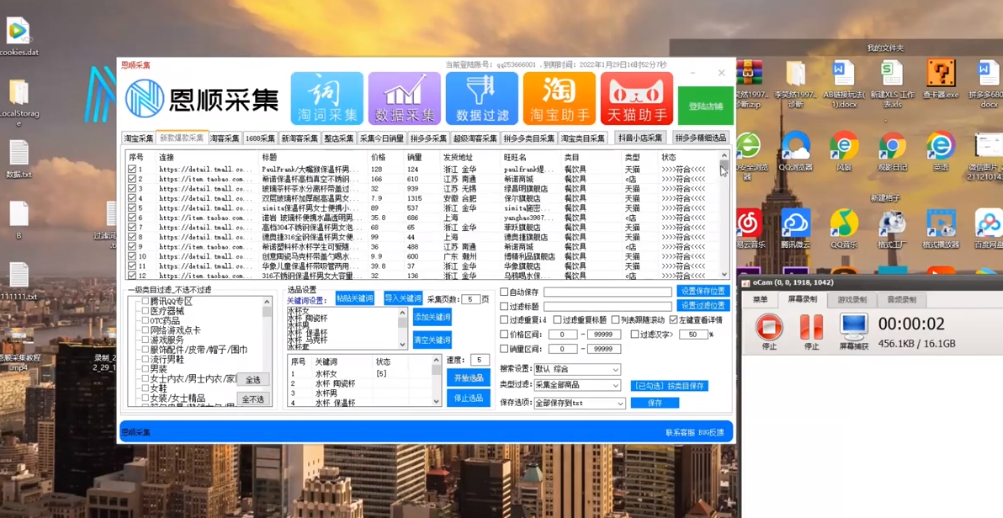Switch to 淘宝采集 tab
This screenshot has height=518, width=1003.
(138, 138)
